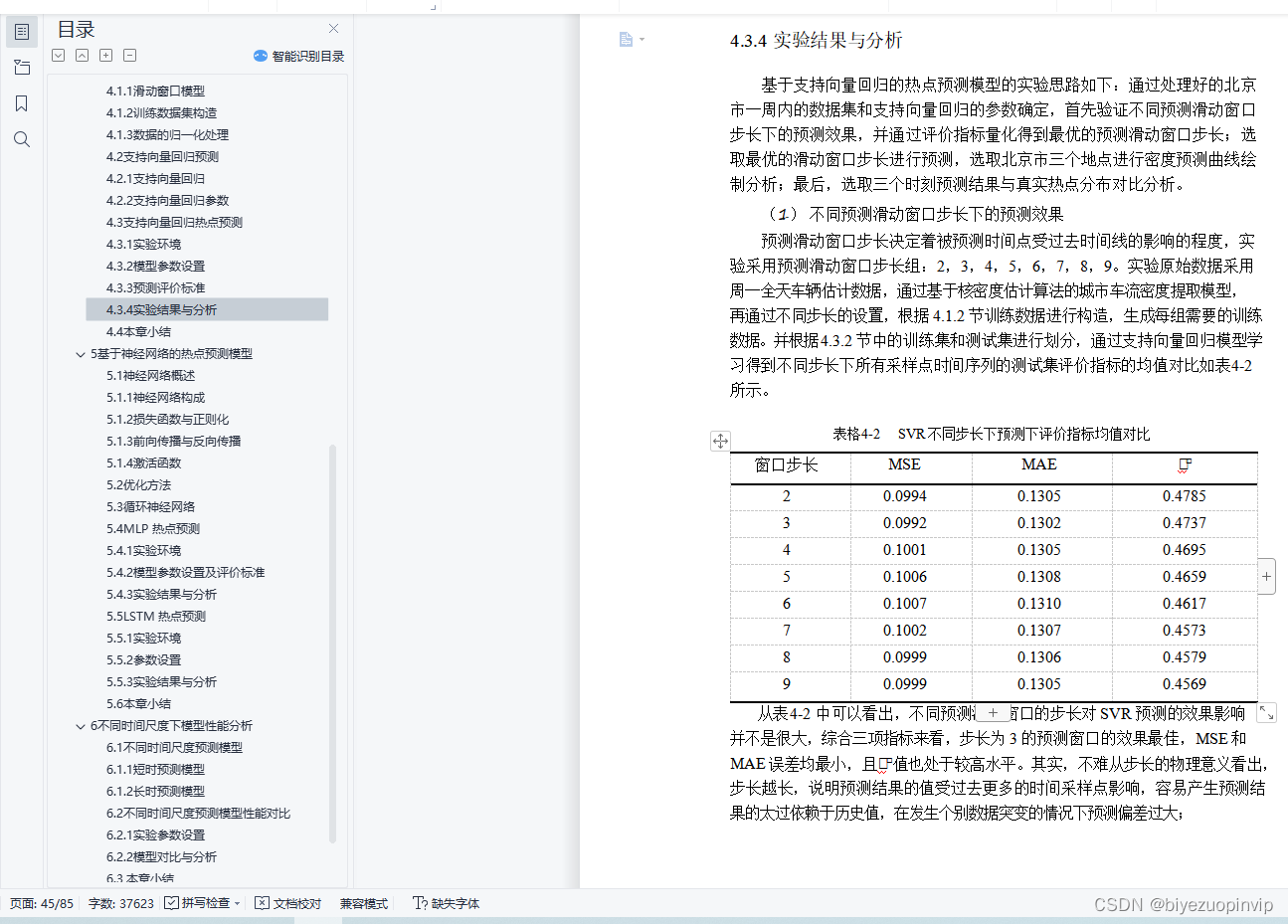Close the 目录 panel
This screenshot has width=1288, height=924.
pyautogui.click(x=333, y=29)
